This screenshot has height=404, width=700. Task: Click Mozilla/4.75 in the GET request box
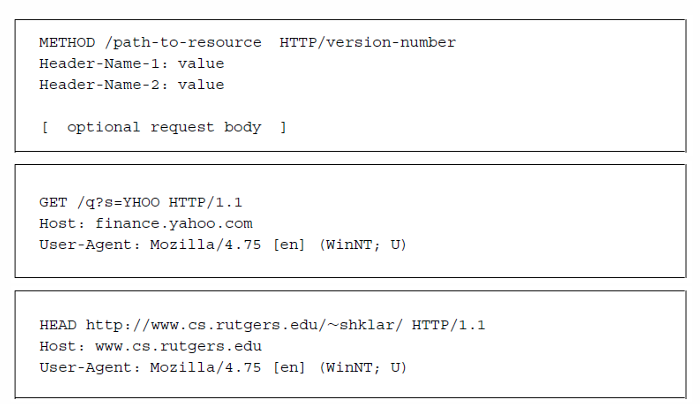187,244
